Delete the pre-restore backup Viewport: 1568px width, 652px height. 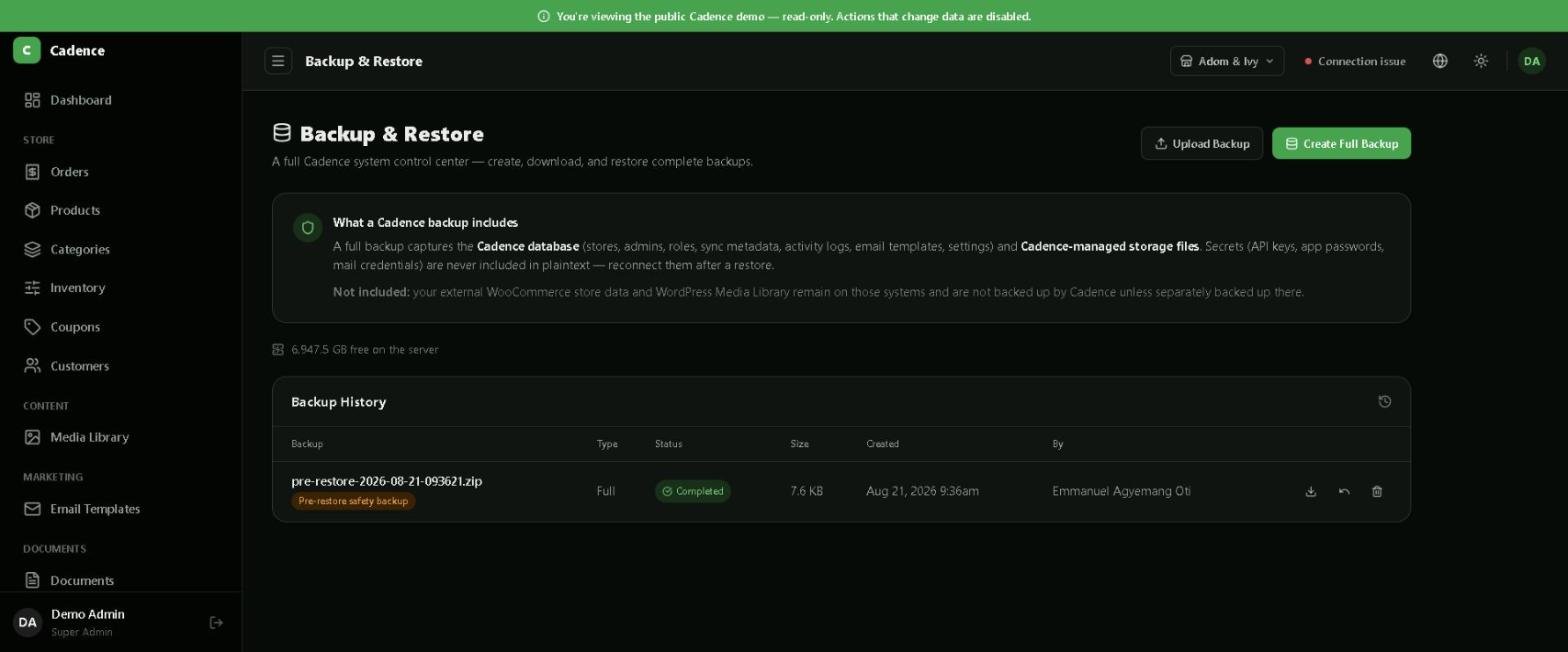tap(1377, 491)
